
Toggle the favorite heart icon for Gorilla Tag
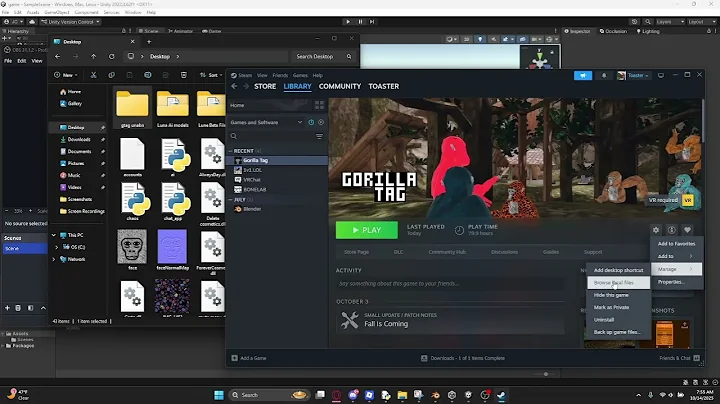[687, 230]
